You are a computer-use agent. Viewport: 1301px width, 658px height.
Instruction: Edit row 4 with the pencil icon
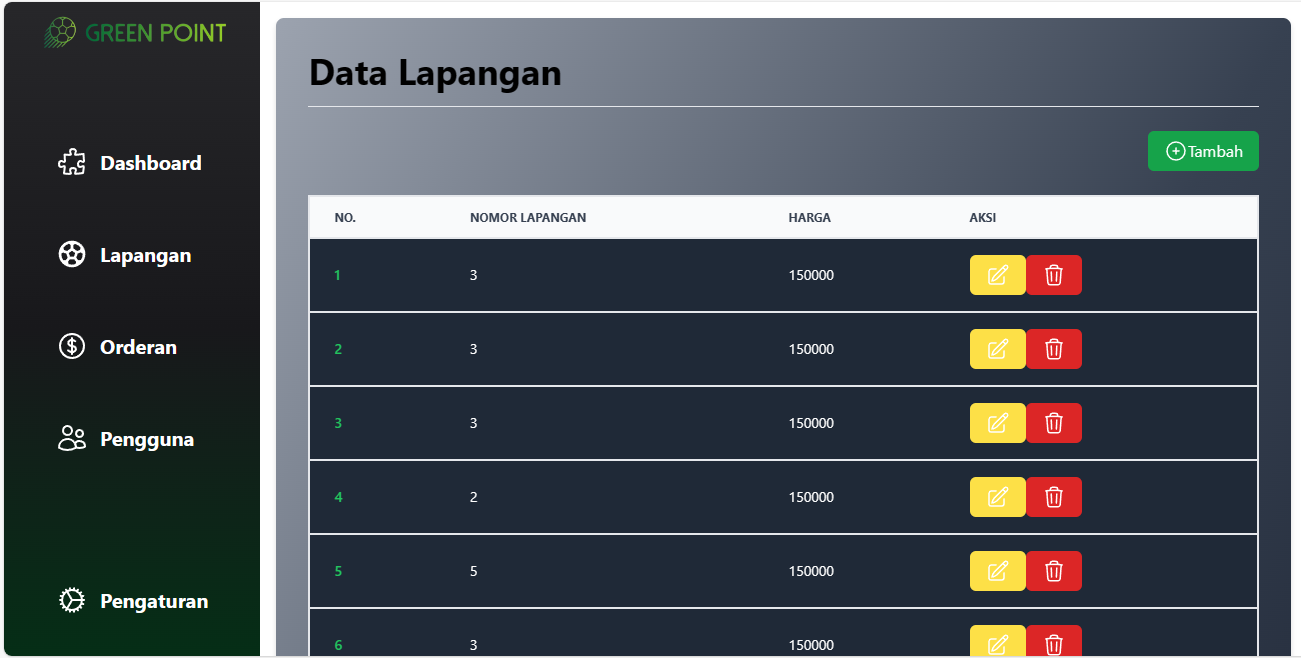[997, 497]
